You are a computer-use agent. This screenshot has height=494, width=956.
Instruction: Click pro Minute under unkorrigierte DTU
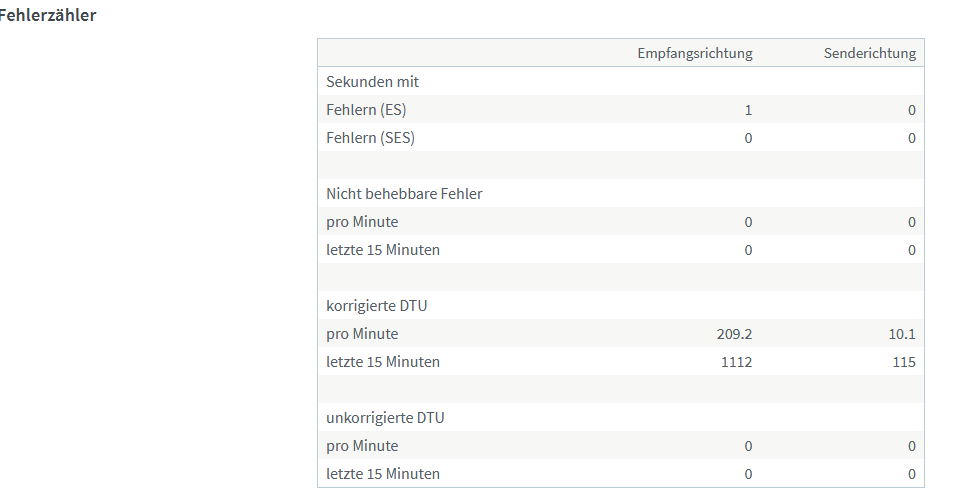pos(362,446)
